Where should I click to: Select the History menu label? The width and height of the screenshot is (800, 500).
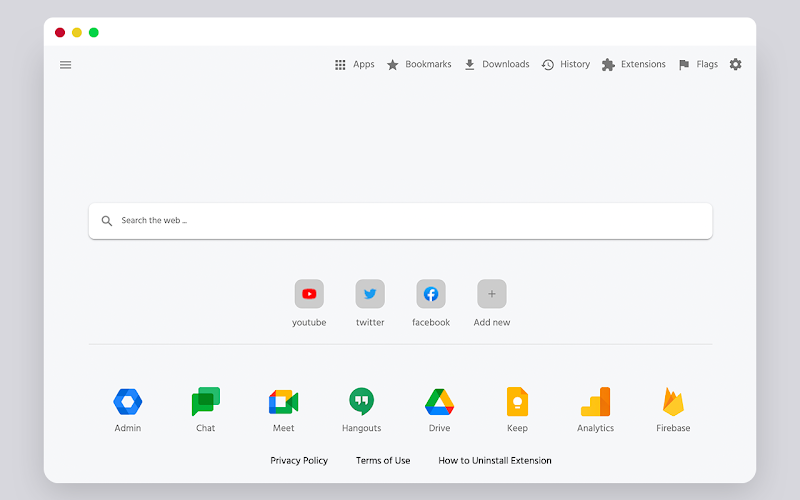[x=575, y=64]
